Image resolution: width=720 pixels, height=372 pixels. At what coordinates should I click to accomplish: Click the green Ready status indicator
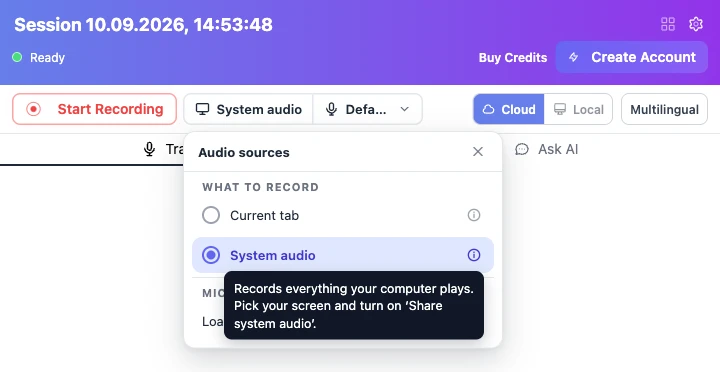[x=17, y=57]
